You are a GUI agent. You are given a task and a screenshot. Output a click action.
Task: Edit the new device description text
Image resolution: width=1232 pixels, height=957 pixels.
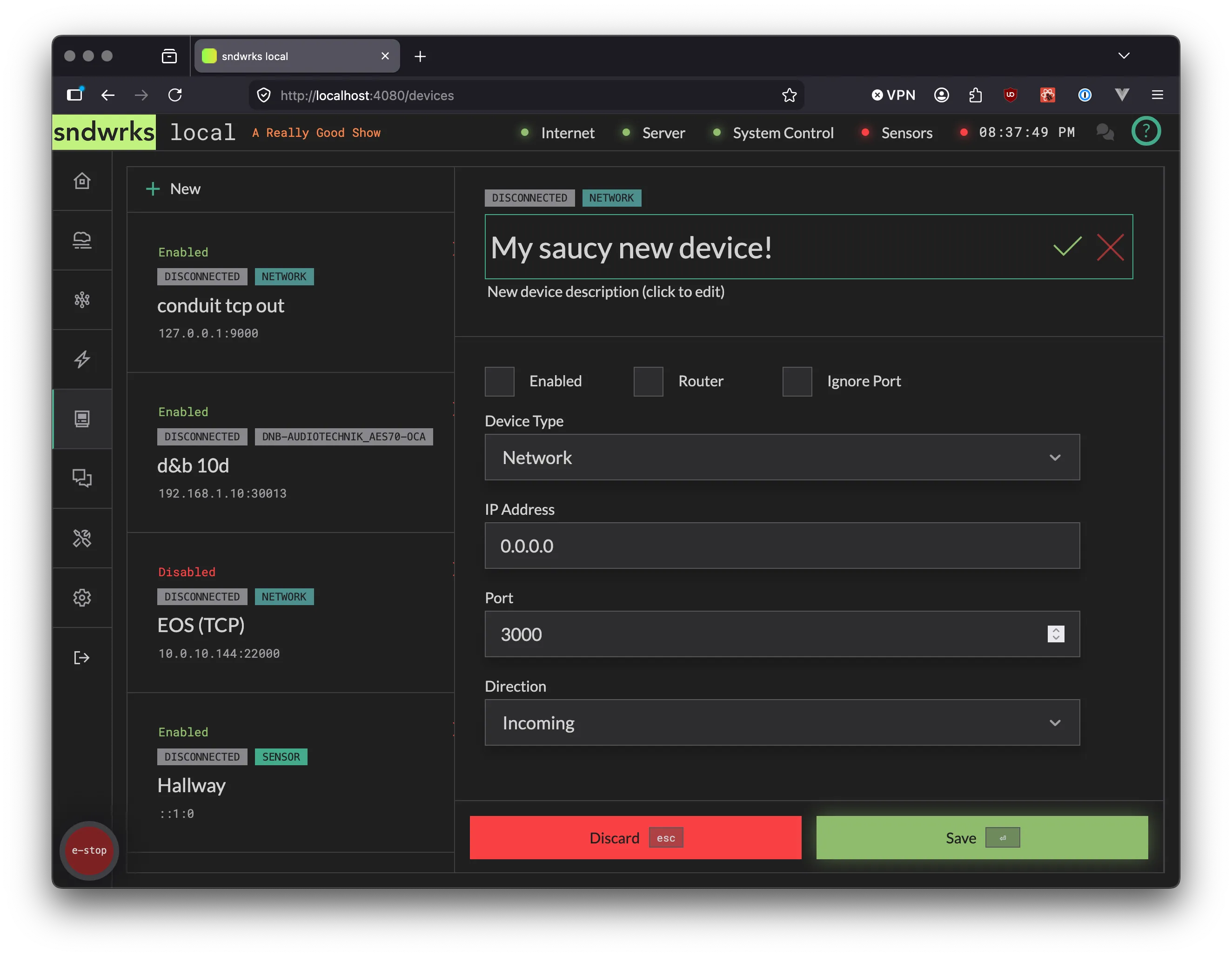(x=606, y=292)
